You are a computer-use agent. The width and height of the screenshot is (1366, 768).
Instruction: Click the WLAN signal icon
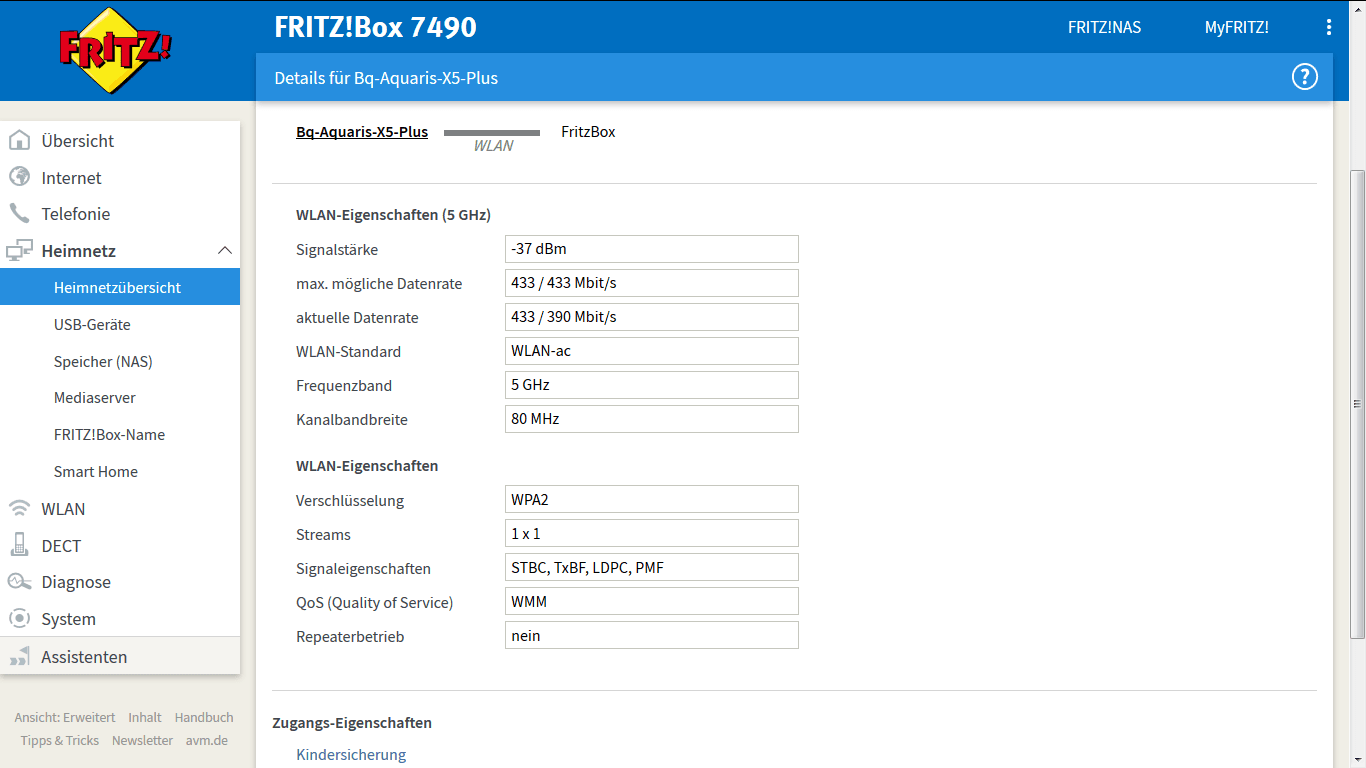coord(19,508)
